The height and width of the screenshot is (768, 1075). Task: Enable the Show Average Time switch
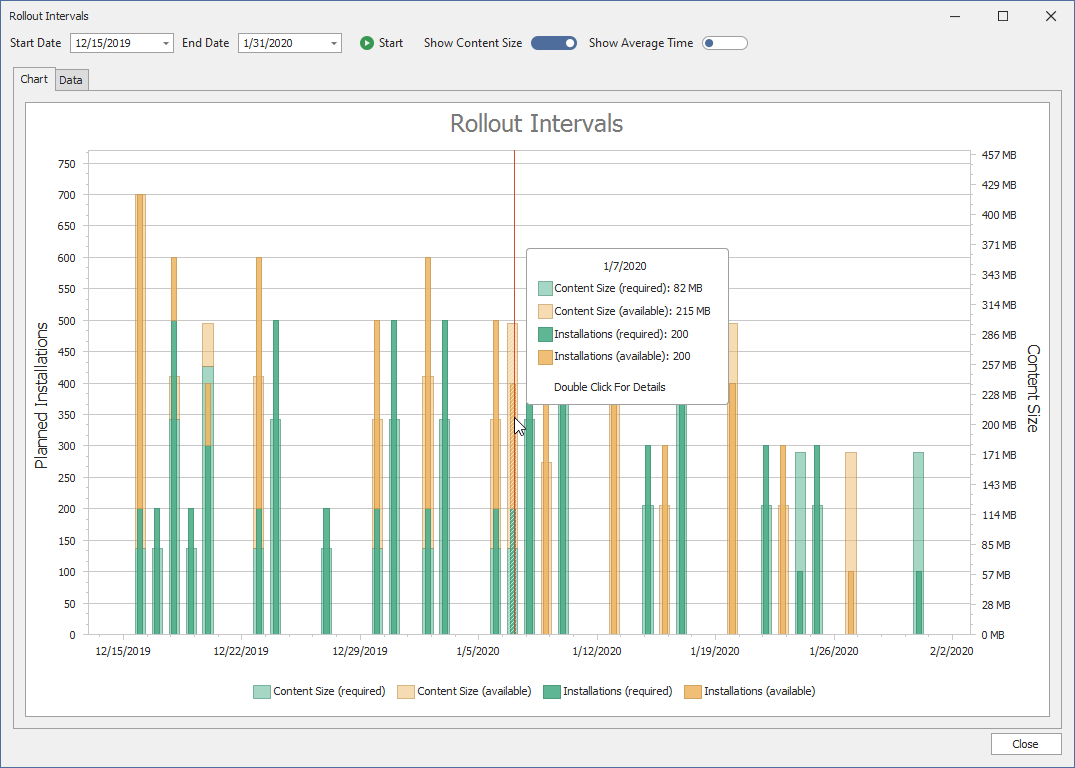point(725,43)
